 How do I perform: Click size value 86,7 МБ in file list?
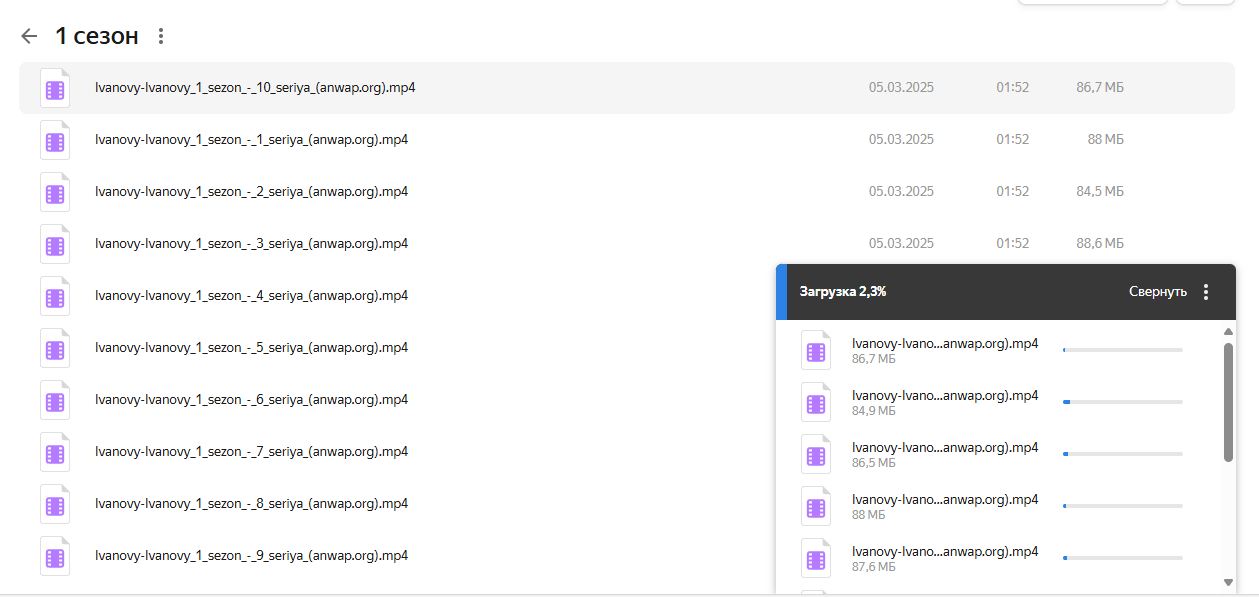[1100, 88]
